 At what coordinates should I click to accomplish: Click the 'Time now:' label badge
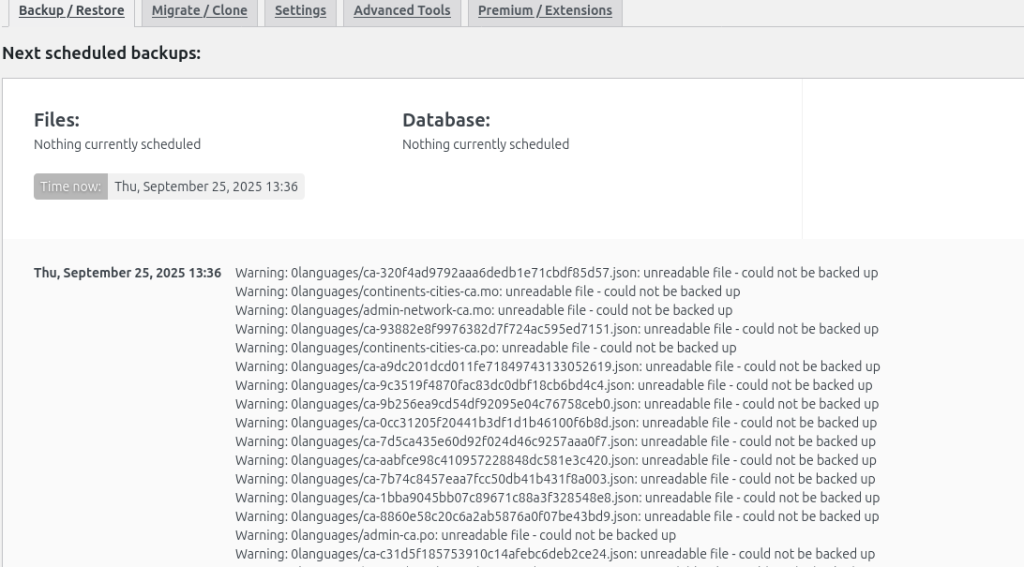click(70, 187)
